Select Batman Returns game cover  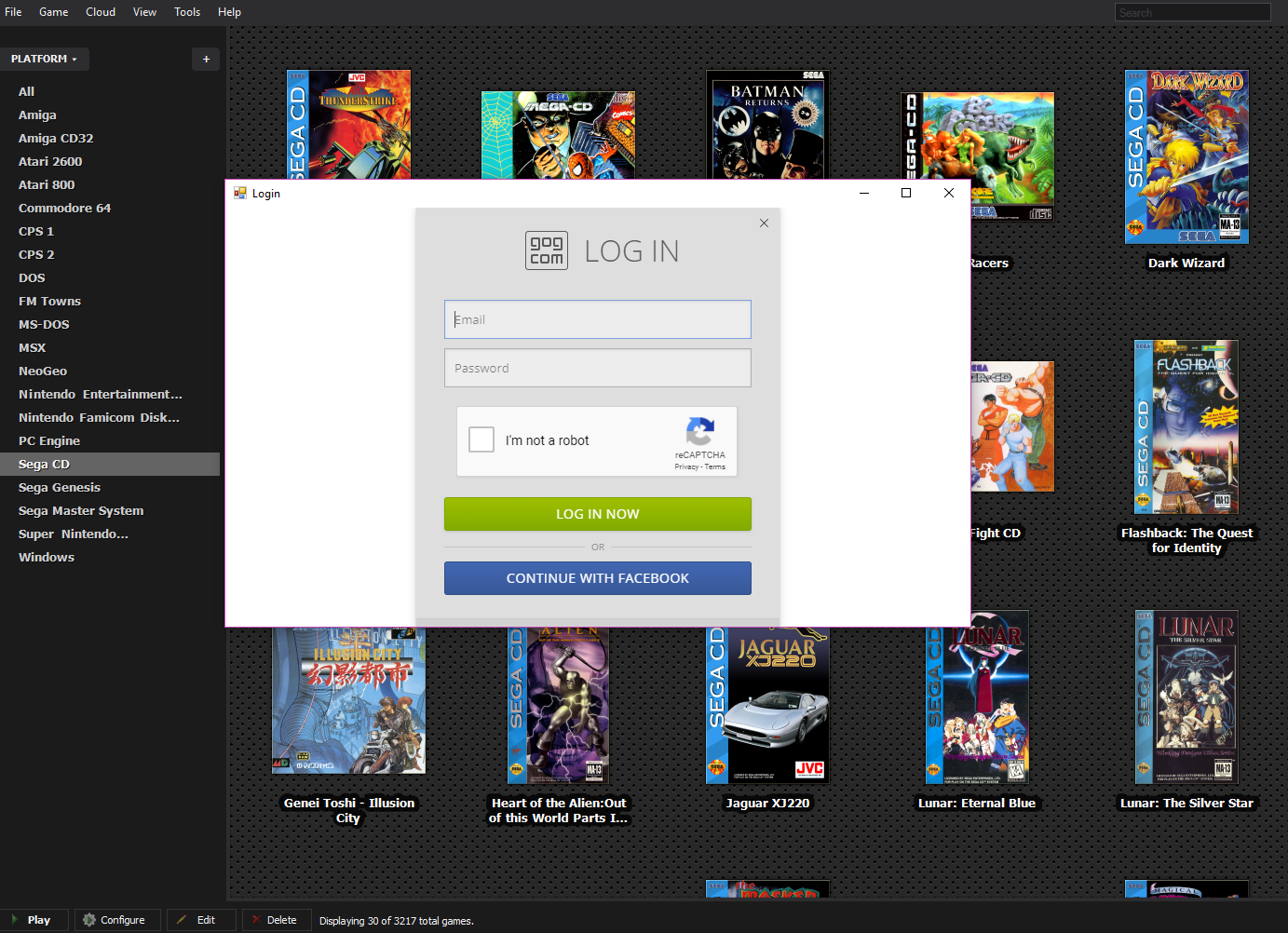tap(767, 125)
